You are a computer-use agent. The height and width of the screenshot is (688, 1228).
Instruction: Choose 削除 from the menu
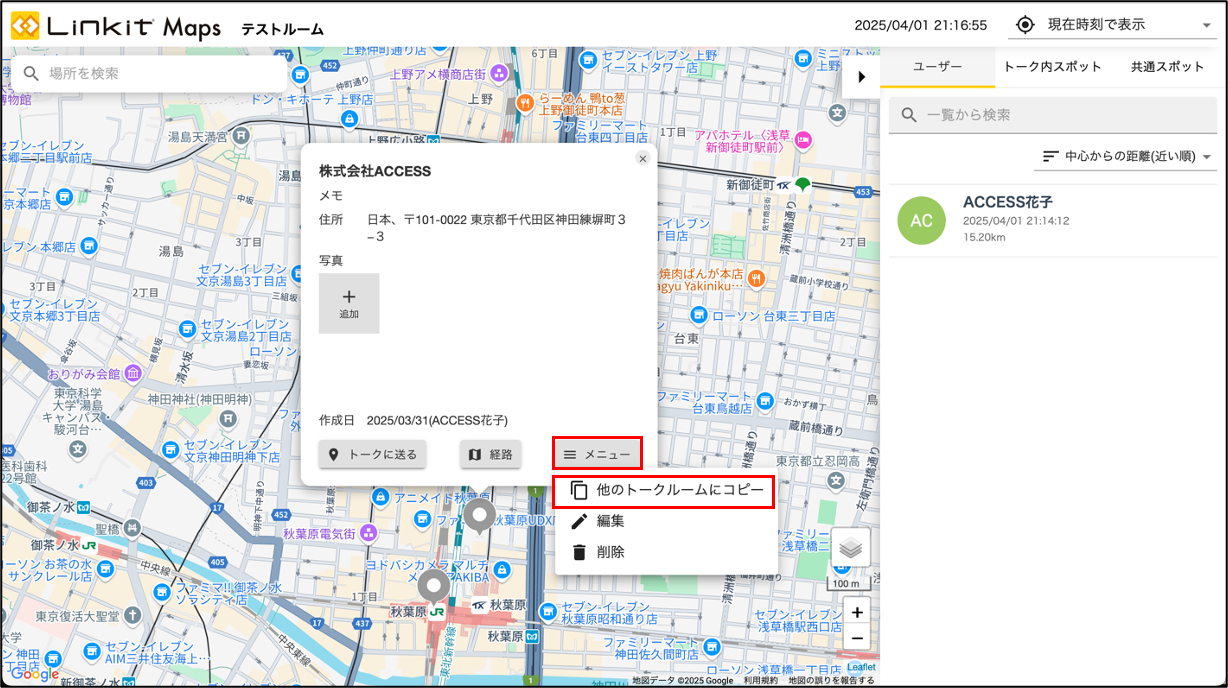(665, 552)
